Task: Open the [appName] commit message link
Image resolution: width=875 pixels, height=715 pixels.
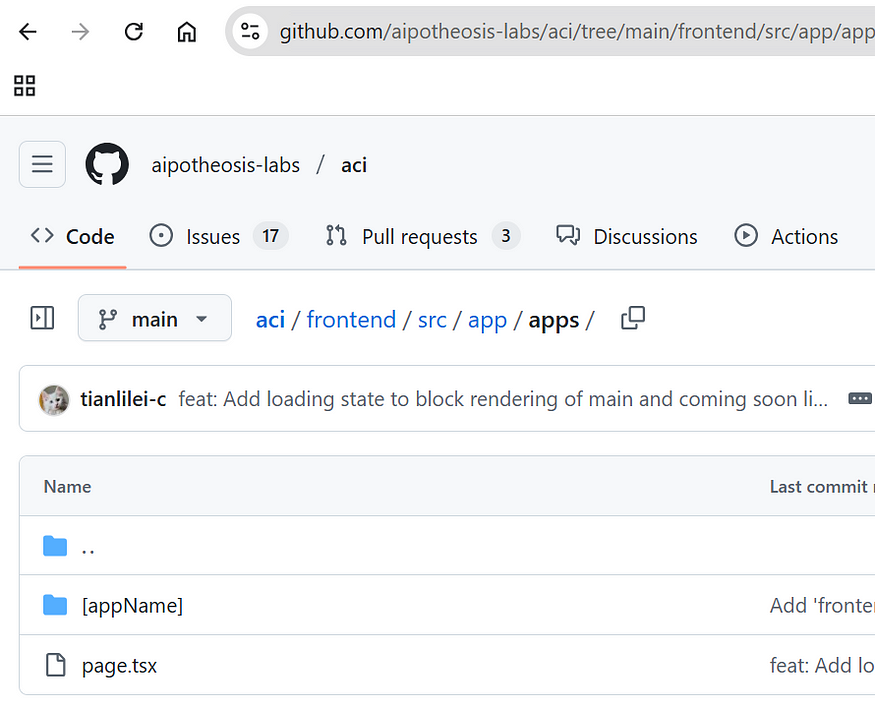Action: pyautogui.click(x=822, y=606)
